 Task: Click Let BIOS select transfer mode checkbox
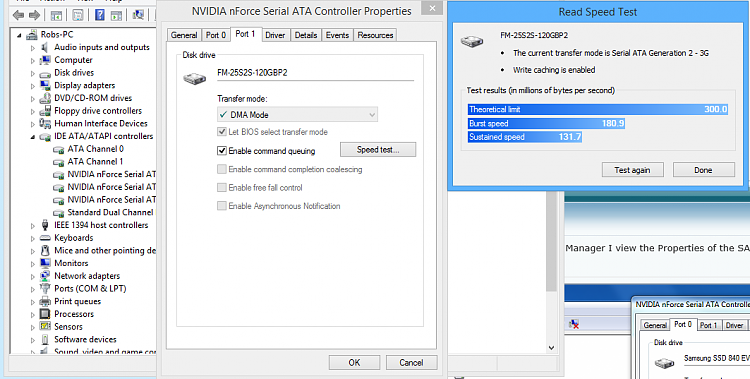[x=221, y=132]
